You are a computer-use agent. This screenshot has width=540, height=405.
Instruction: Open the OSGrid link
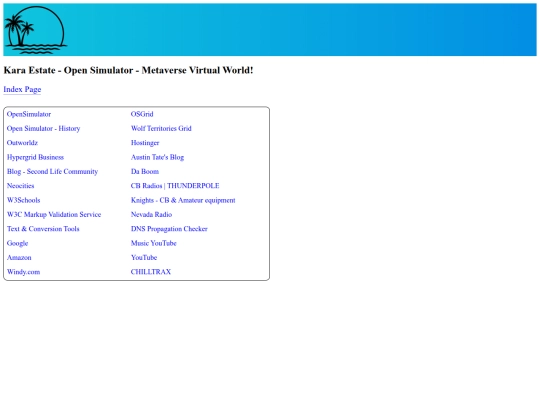coord(142,114)
